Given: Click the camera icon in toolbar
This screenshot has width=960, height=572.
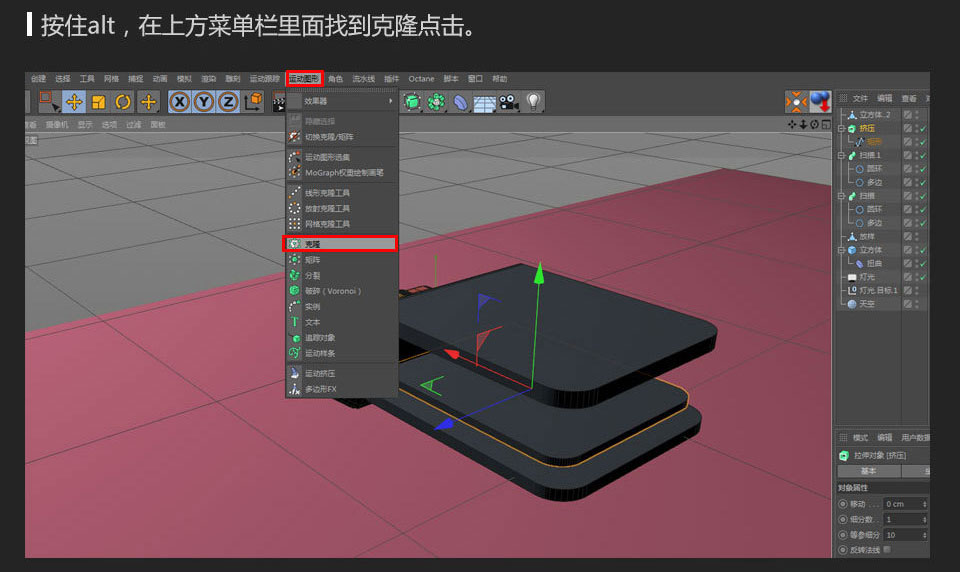Looking at the screenshot, I should tap(509, 102).
